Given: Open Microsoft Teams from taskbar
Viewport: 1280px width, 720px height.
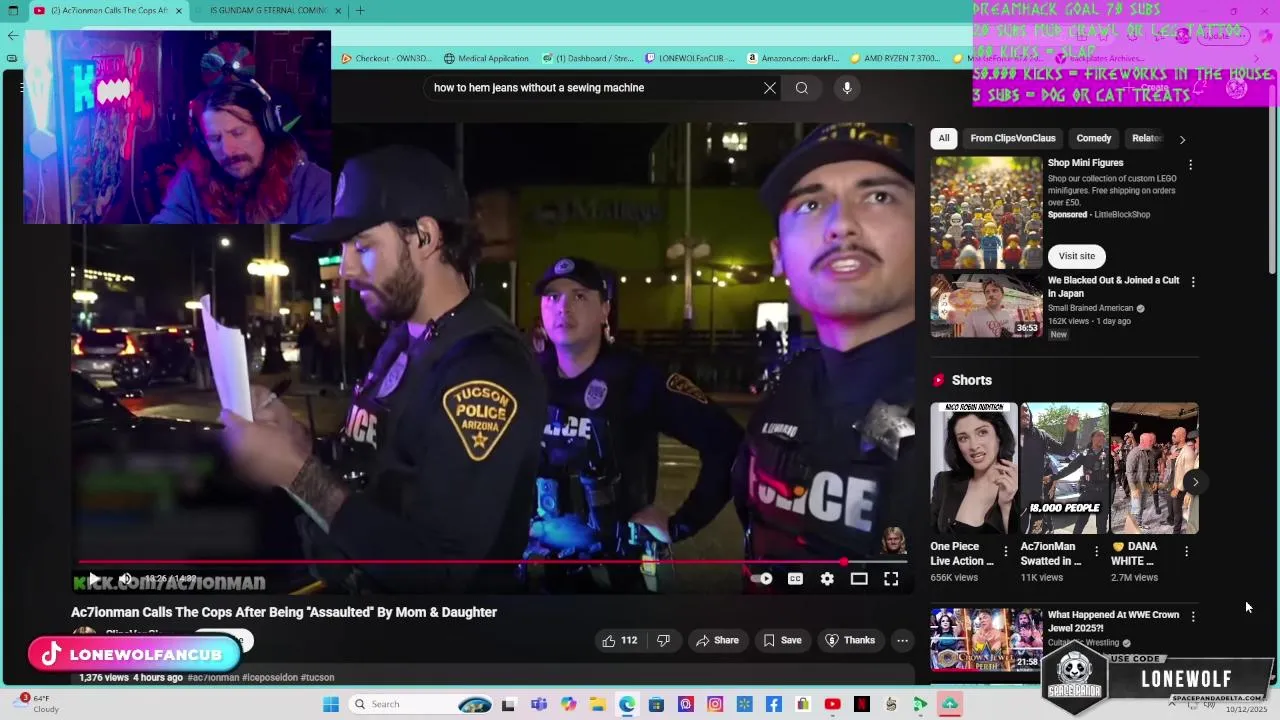Looking at the screenshot, I should (539, 704).
